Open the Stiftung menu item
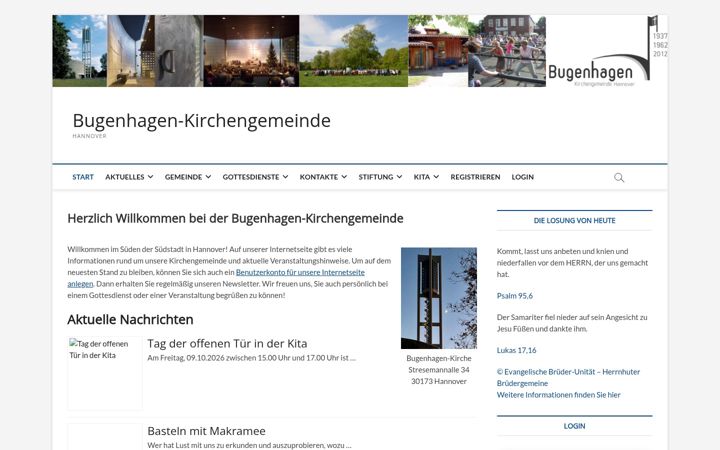Viewport: 720px width, 450px height. [376, 177]
